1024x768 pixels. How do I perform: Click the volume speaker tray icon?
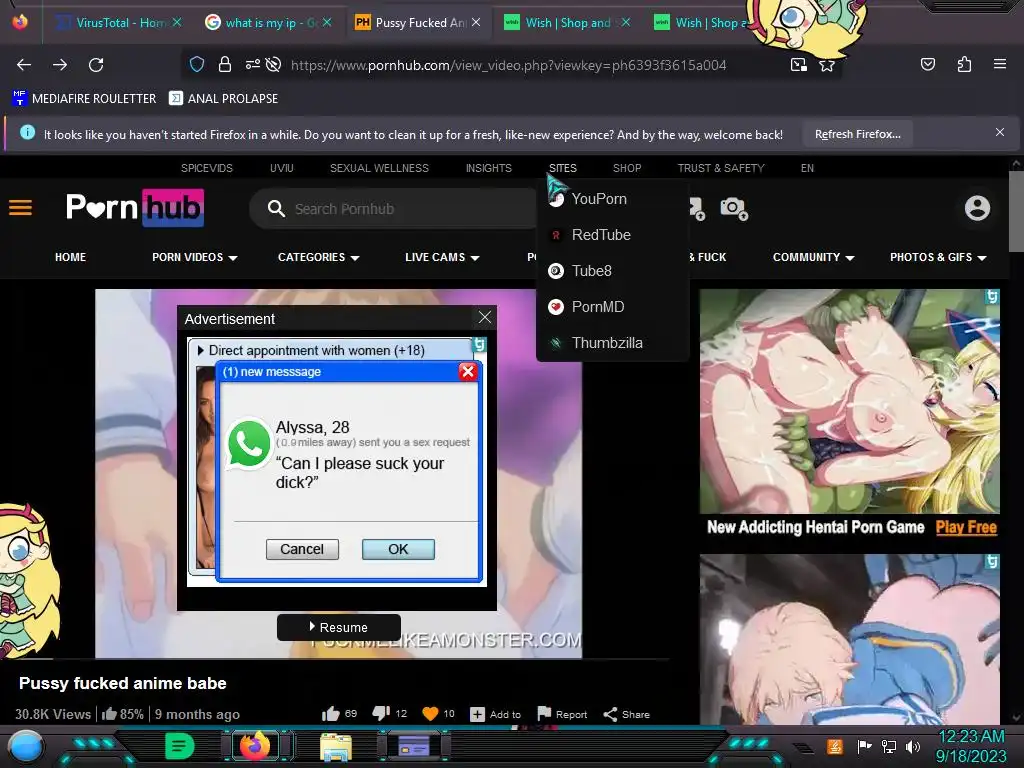(913, 746)
